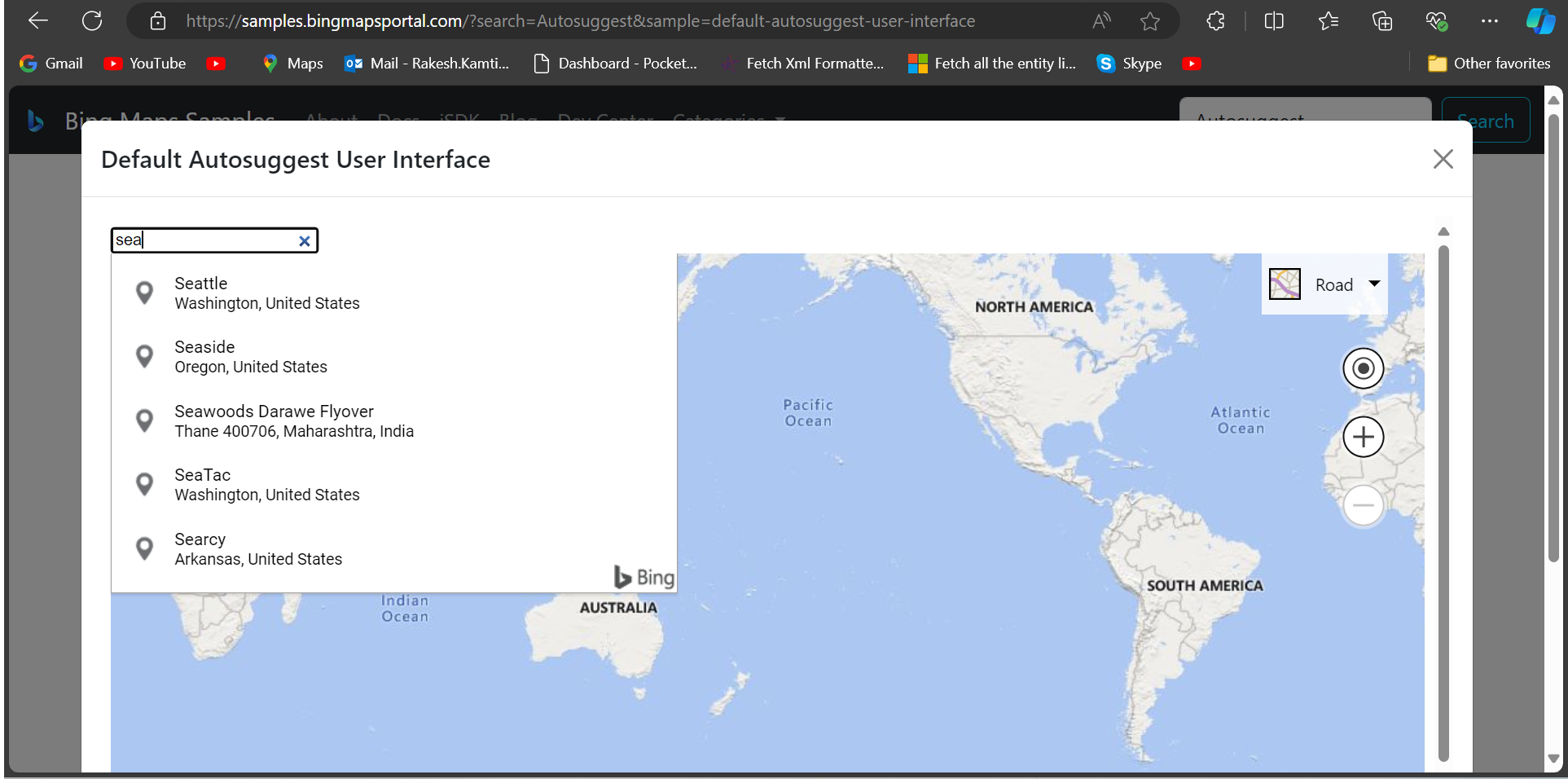Zoom out on the map
The image size is (1568, 779).
1363,505
